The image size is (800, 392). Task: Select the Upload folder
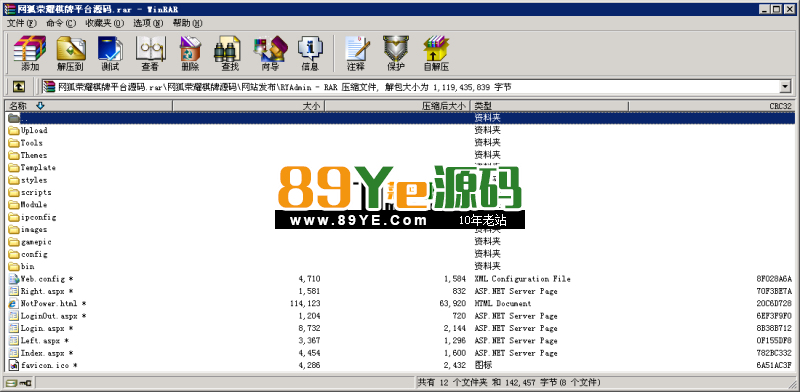(34, 130)
